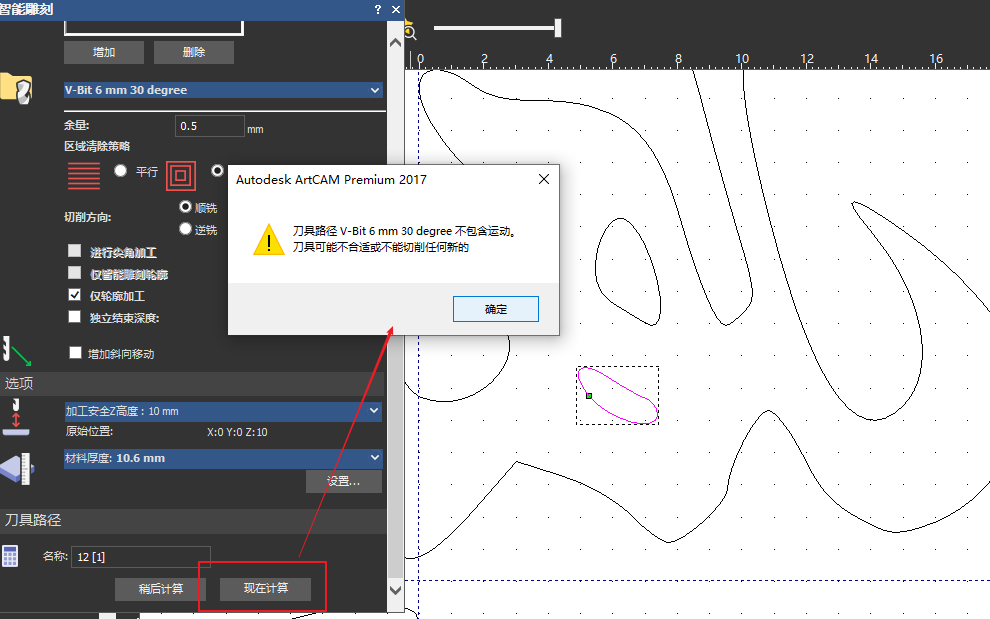Toggle the engrave-only profile checkbox
This screenshot has width=990, height=619.
(75, 273)
